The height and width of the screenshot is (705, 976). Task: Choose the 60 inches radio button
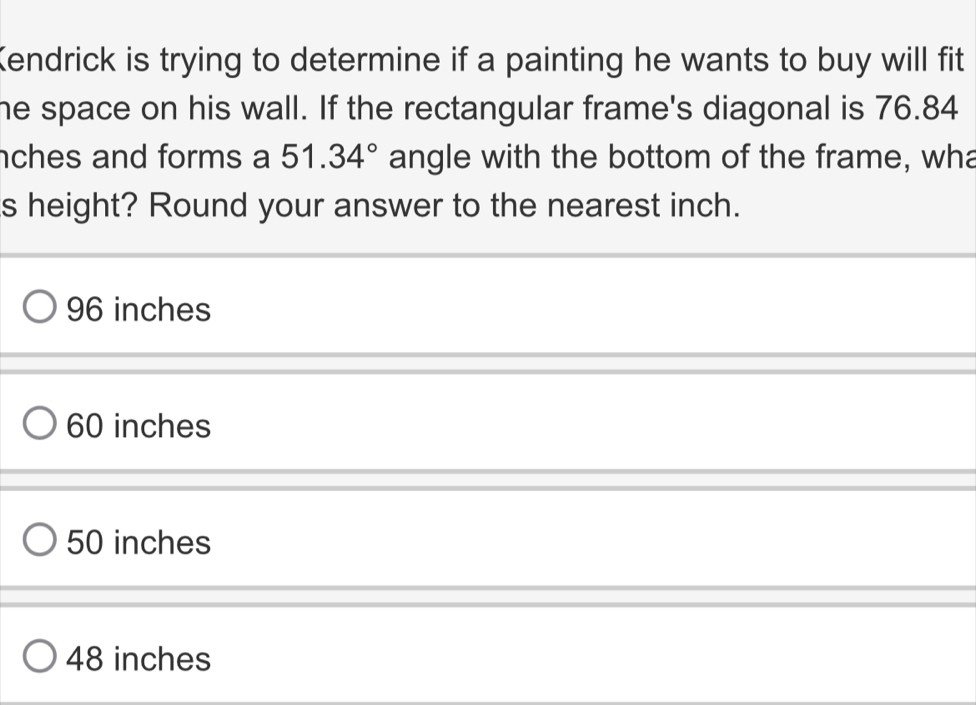coord(41,426)
